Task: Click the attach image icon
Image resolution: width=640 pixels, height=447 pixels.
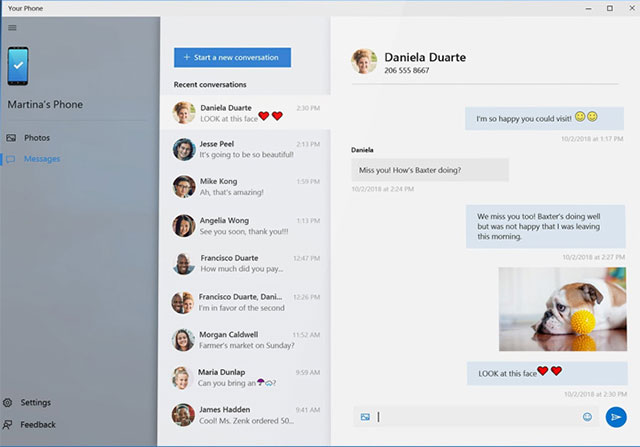Action: pyautogui.click(x=366, y=416)
